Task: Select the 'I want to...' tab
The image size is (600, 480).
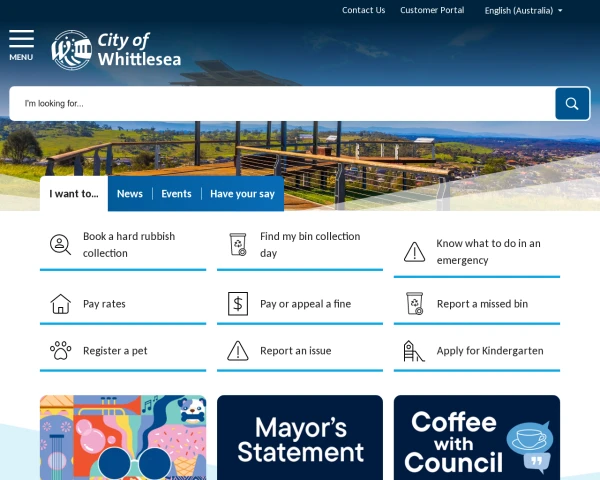Action: tap(74, 194)
